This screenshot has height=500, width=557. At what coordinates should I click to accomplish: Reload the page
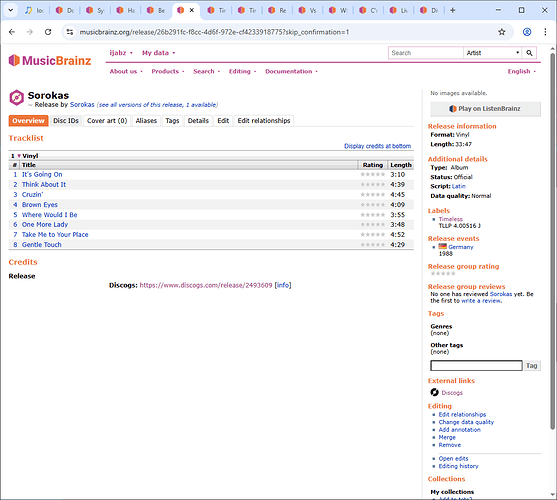[48, 32]
